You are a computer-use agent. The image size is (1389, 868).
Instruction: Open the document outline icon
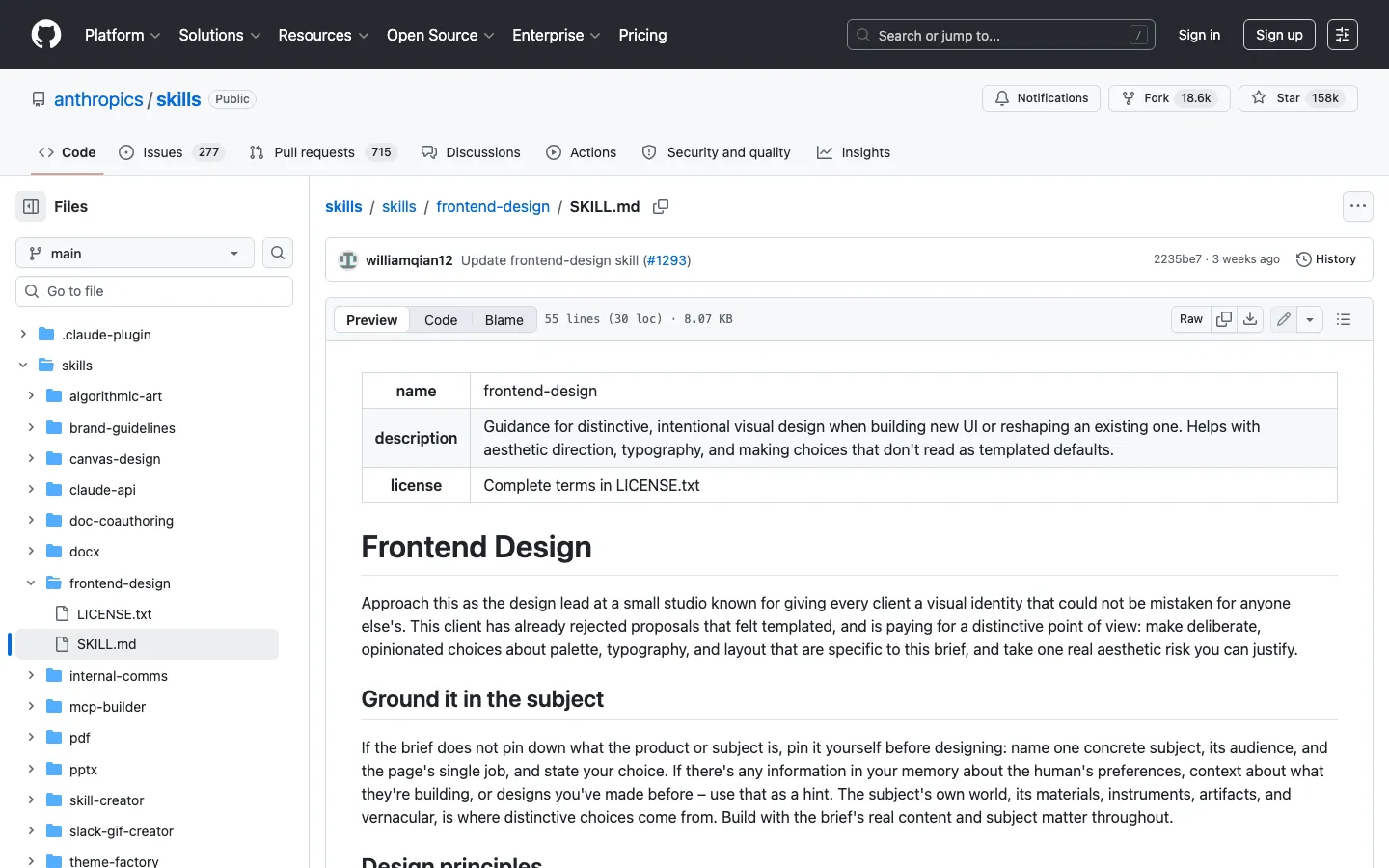point(1344,319)
